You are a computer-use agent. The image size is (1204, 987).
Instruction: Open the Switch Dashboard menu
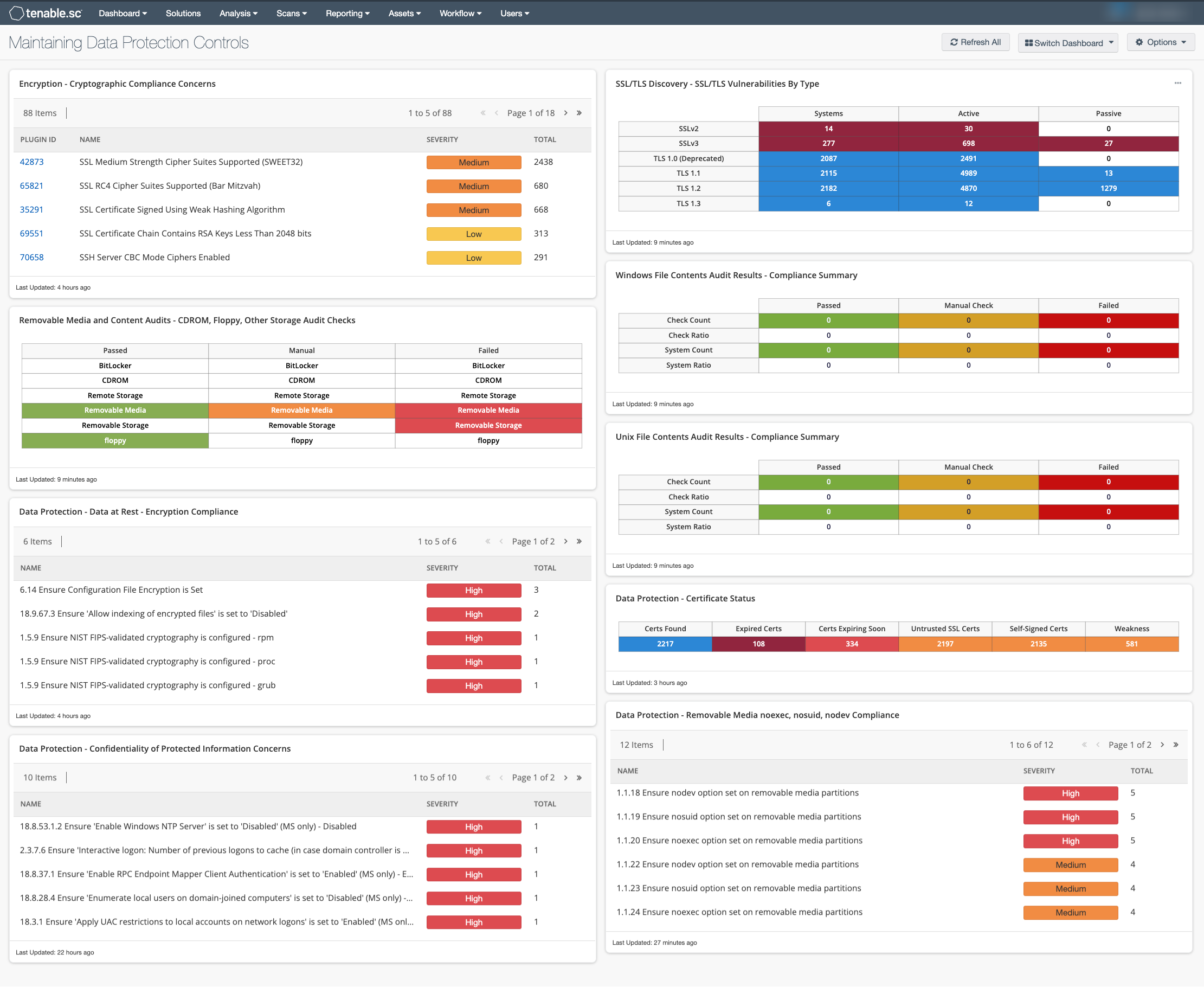click(x=1068, y=42)
